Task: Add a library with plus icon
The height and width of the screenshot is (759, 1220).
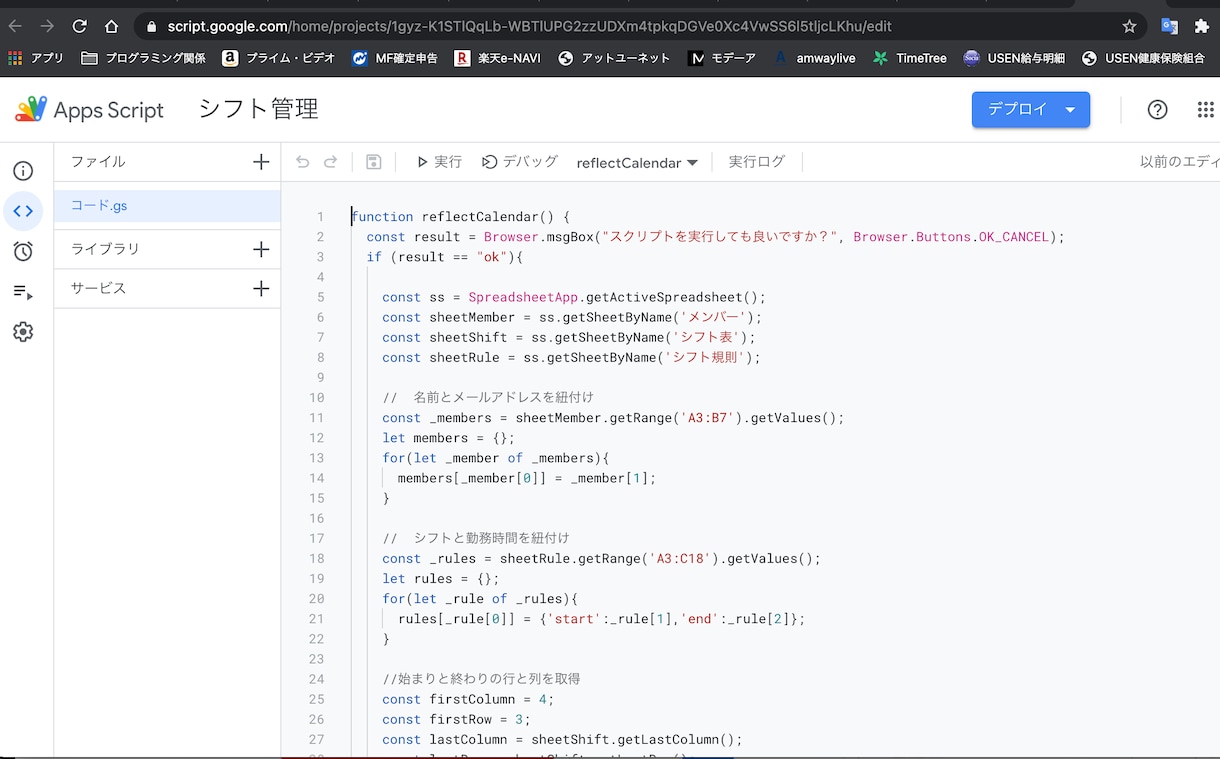Action: 261,249
